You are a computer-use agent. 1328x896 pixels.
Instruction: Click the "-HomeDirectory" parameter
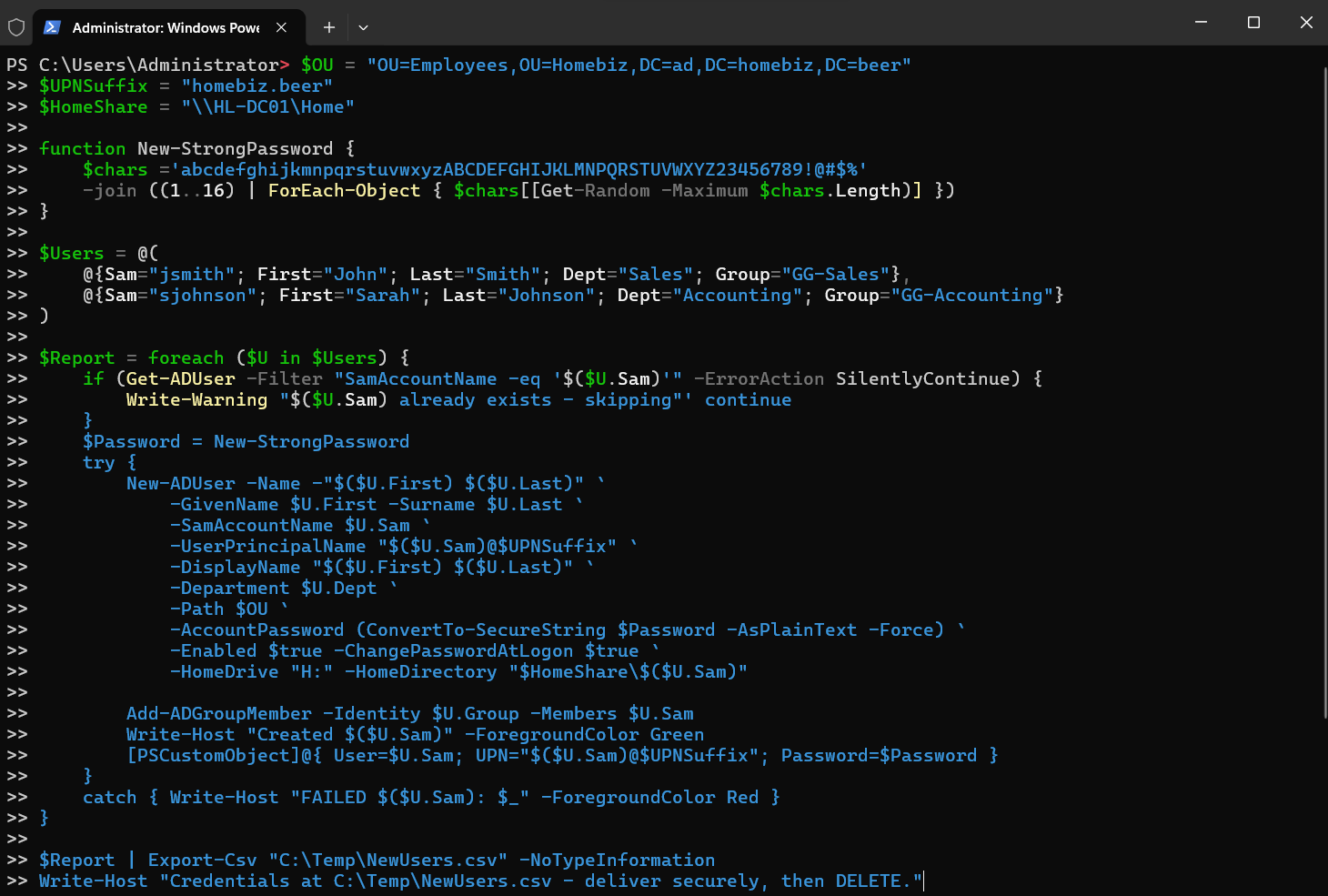point(421,671)
